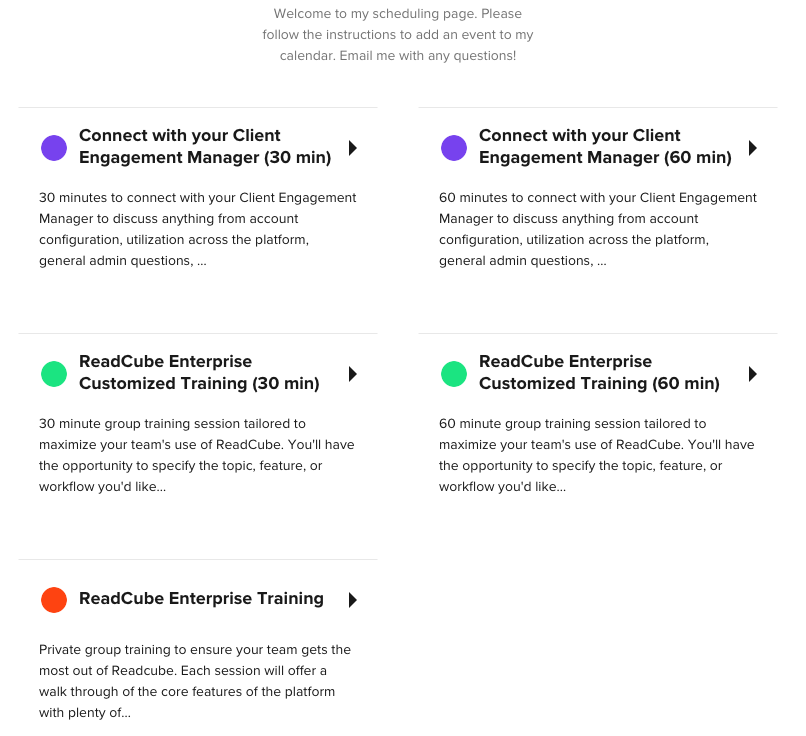The image size is (806, 736).
Task: Expand arrow for Customized Training (30 min)
Action: (x=353, y=374)
